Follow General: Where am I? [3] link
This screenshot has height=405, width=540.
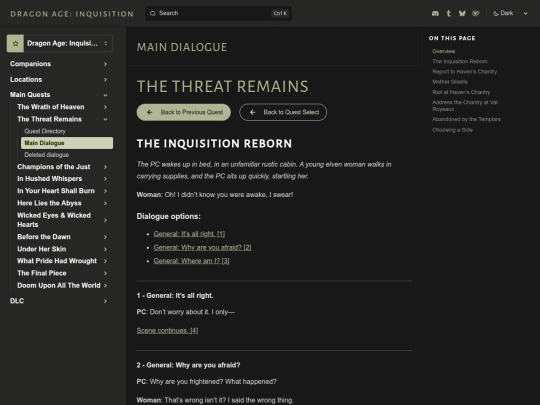[x=191, y=261]
